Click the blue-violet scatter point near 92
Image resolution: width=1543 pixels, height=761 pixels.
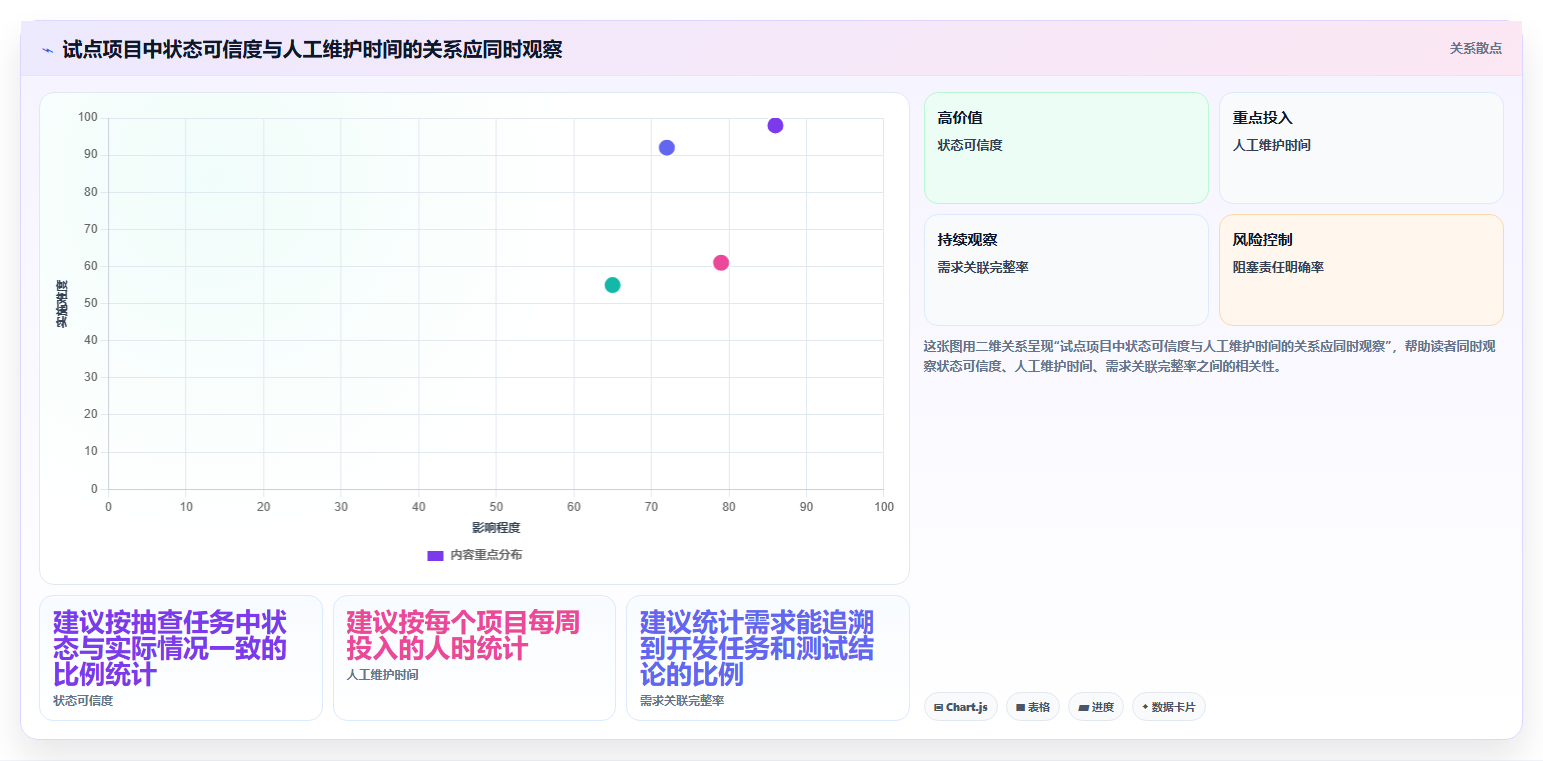(x=667, y=148)
